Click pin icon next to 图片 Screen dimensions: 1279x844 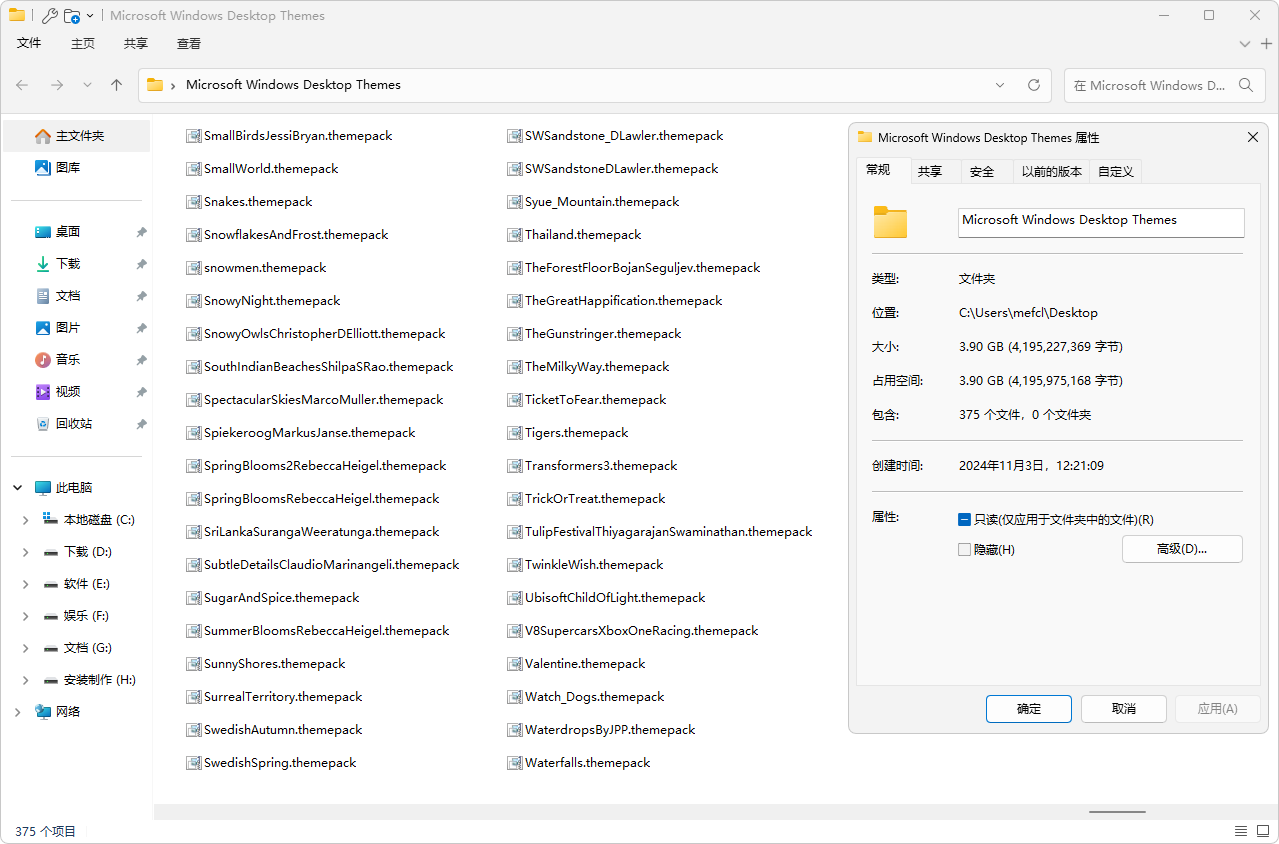tap(141, 328)
